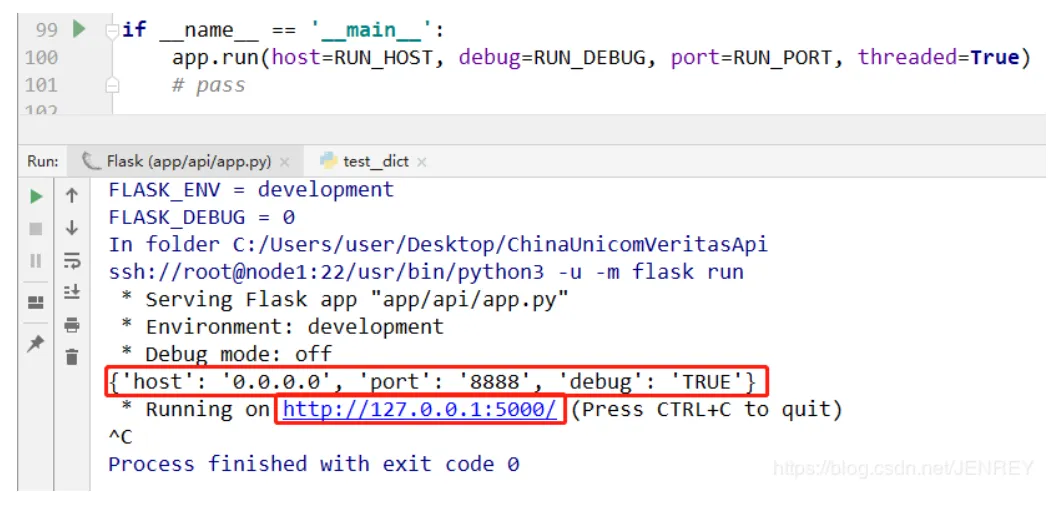Click the 'Debug mode: off' output line

[227, 354]
